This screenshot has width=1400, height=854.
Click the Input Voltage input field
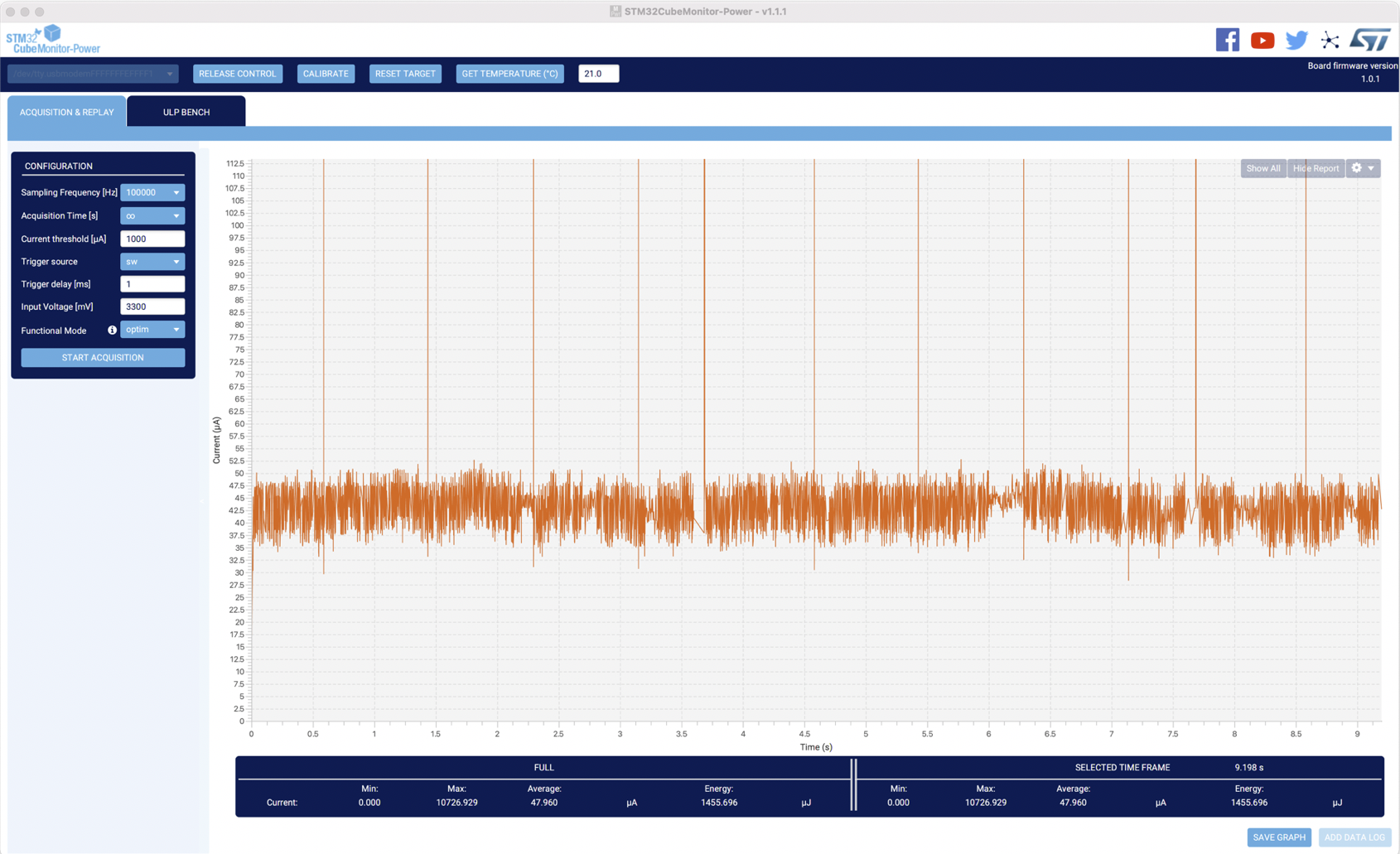(152, 306)
